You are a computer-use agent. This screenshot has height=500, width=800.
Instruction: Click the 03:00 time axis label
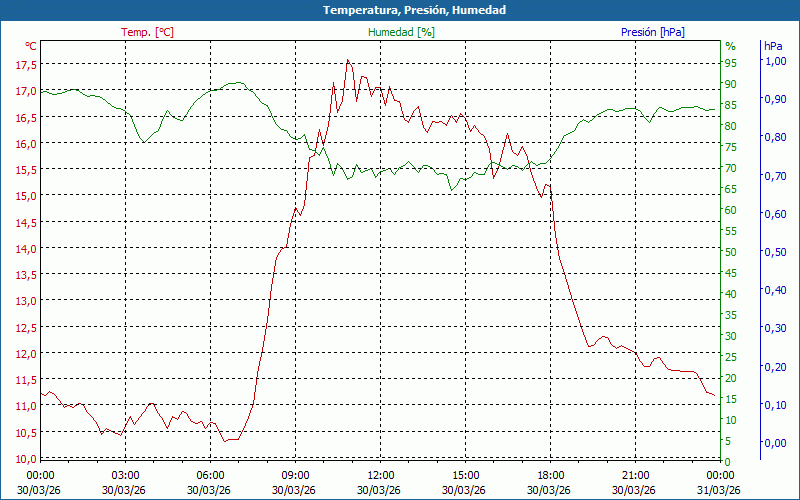[125, 475]
